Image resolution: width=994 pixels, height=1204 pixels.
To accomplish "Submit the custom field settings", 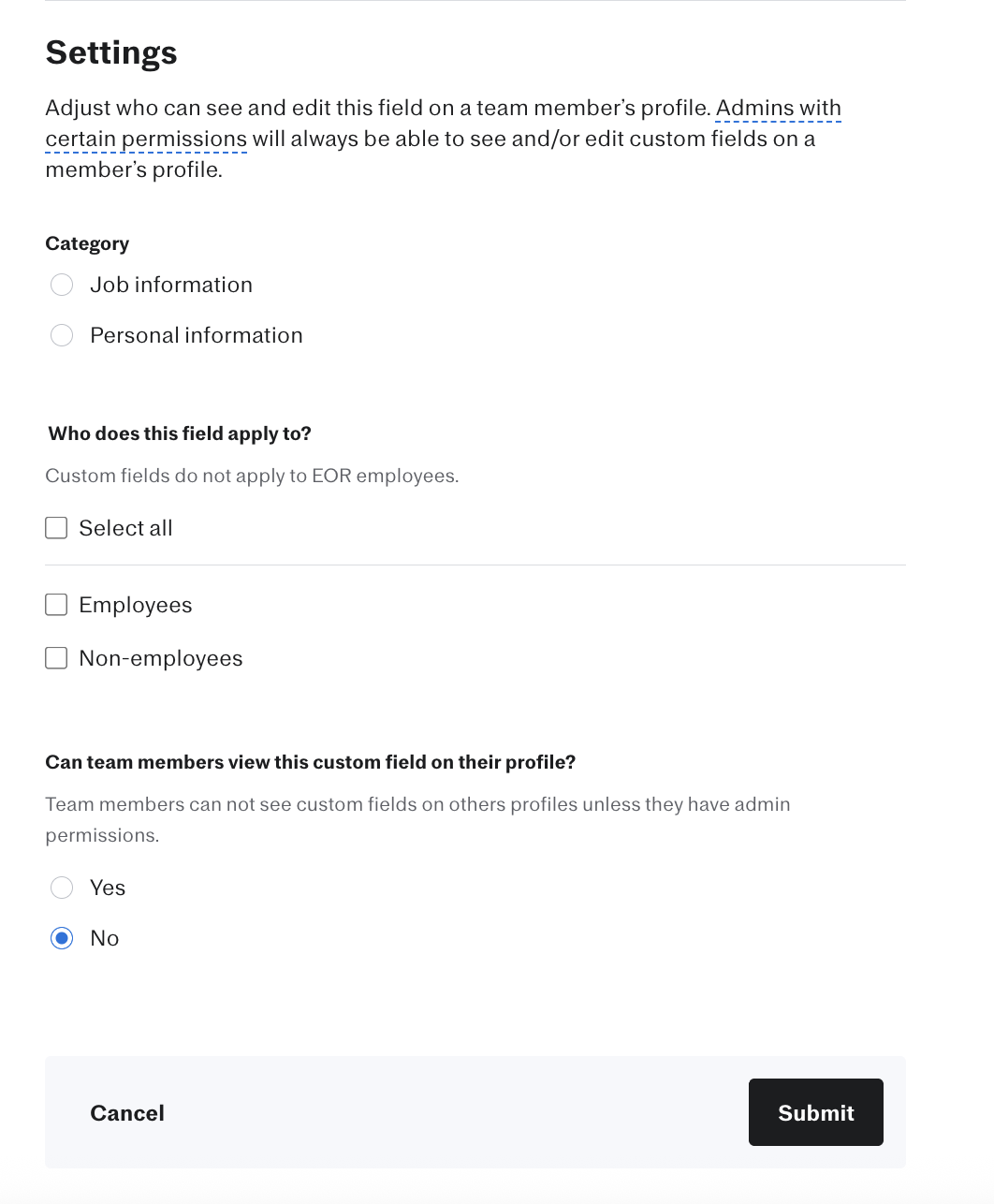I will click(815, 1112).
